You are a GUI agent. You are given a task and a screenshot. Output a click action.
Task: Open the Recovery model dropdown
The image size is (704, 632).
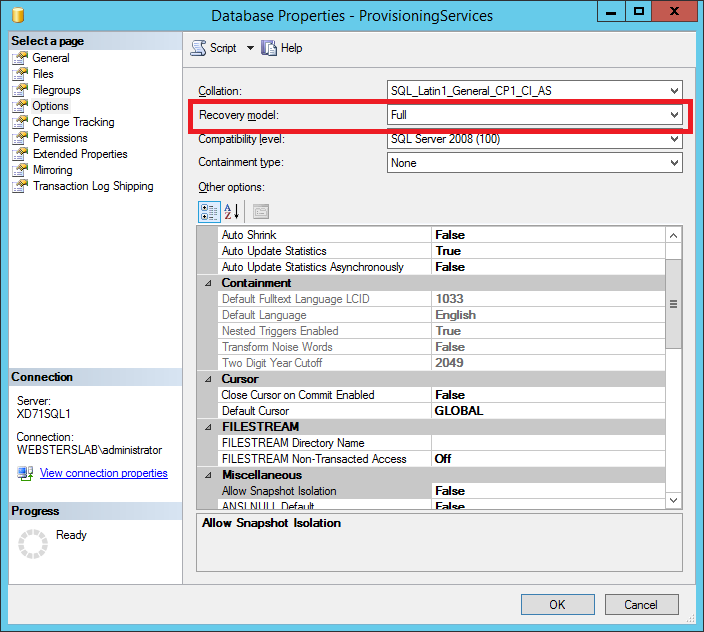[x=674, y=115]
